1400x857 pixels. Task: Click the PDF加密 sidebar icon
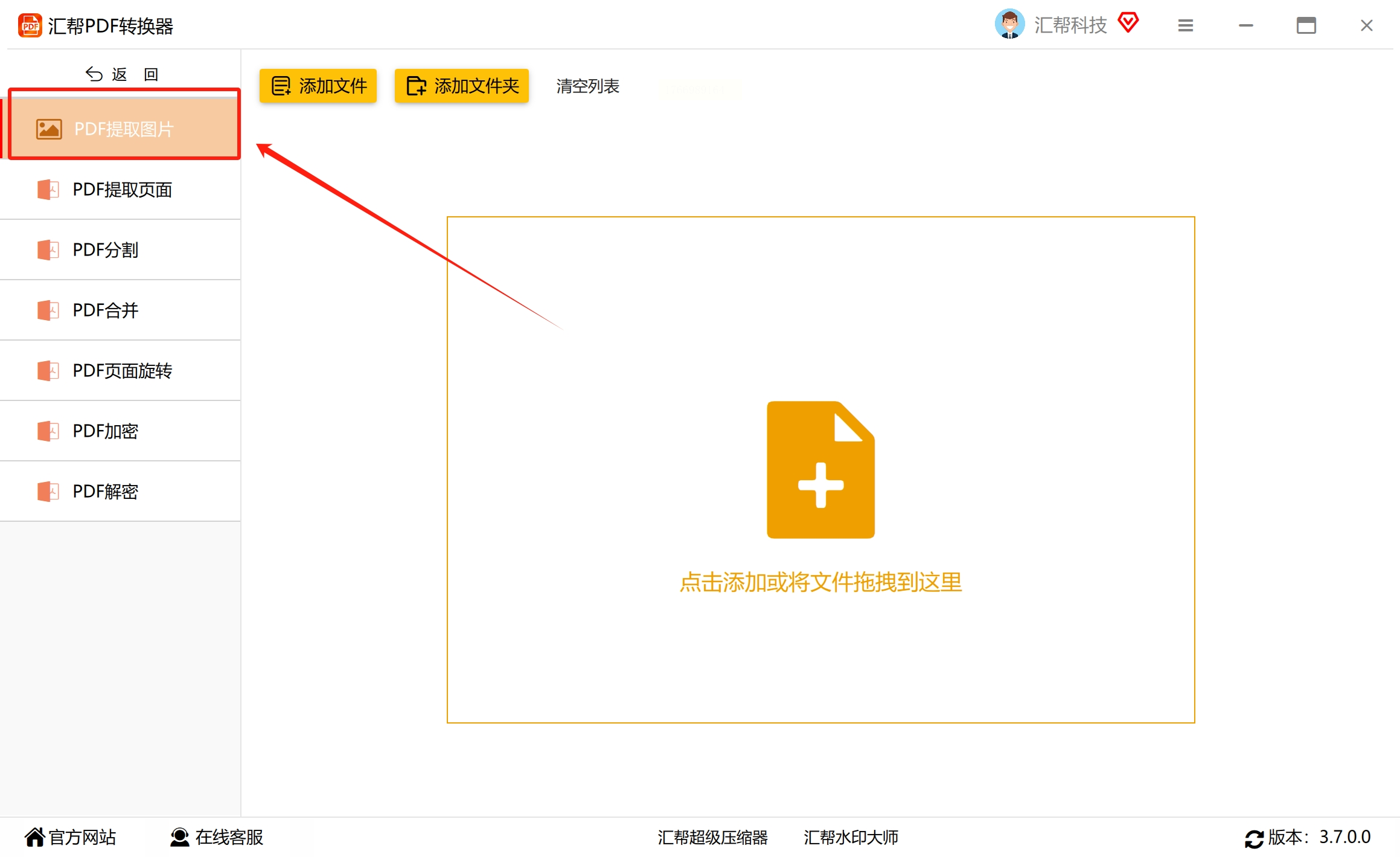(x=48, y=431)
